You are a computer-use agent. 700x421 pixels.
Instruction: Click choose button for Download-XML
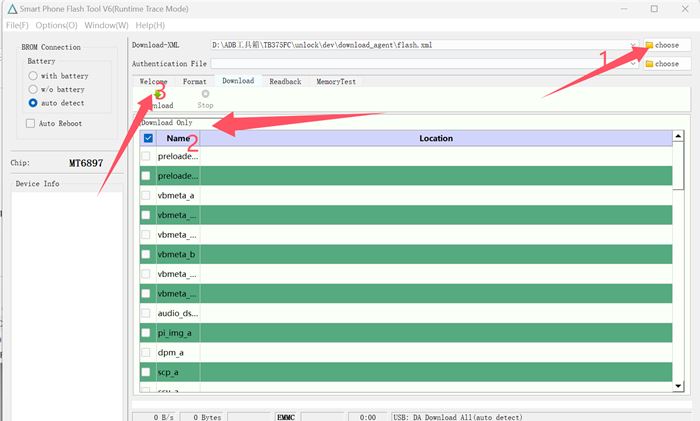(x=667, y=45)
